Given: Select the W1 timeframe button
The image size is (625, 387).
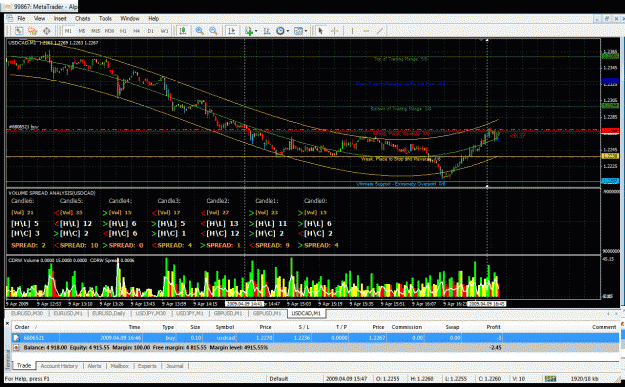Looking at the screenshot, I should point(164,31).
